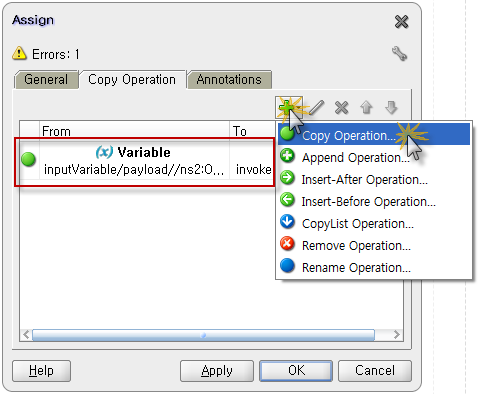Click the scroll right arrow
This screenshot has height=394, width=481.
click(396, 335)
